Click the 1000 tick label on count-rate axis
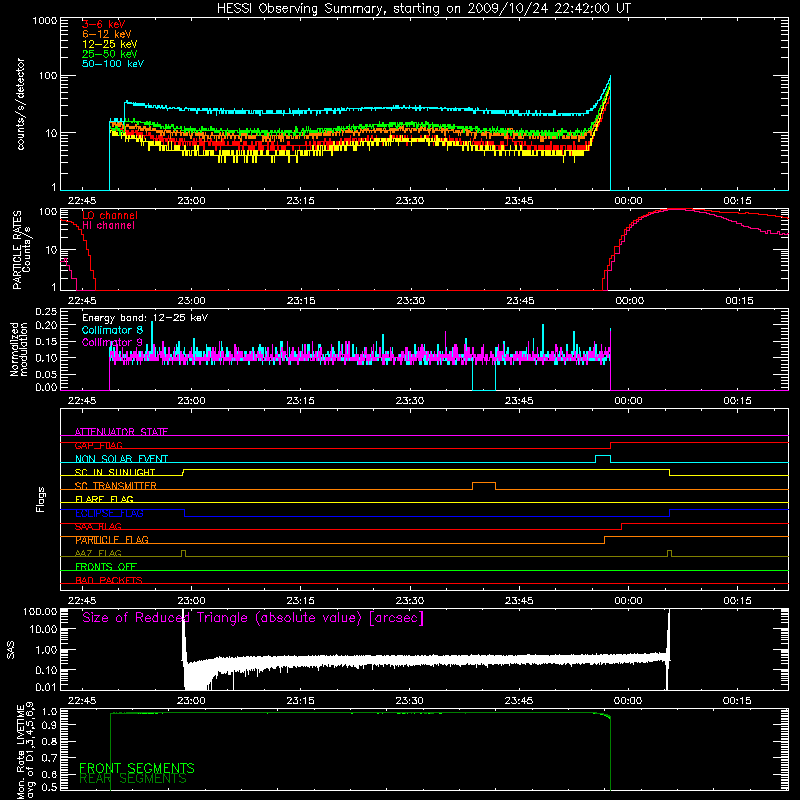This screenshot has height=800, width=800. pos(45,21)
